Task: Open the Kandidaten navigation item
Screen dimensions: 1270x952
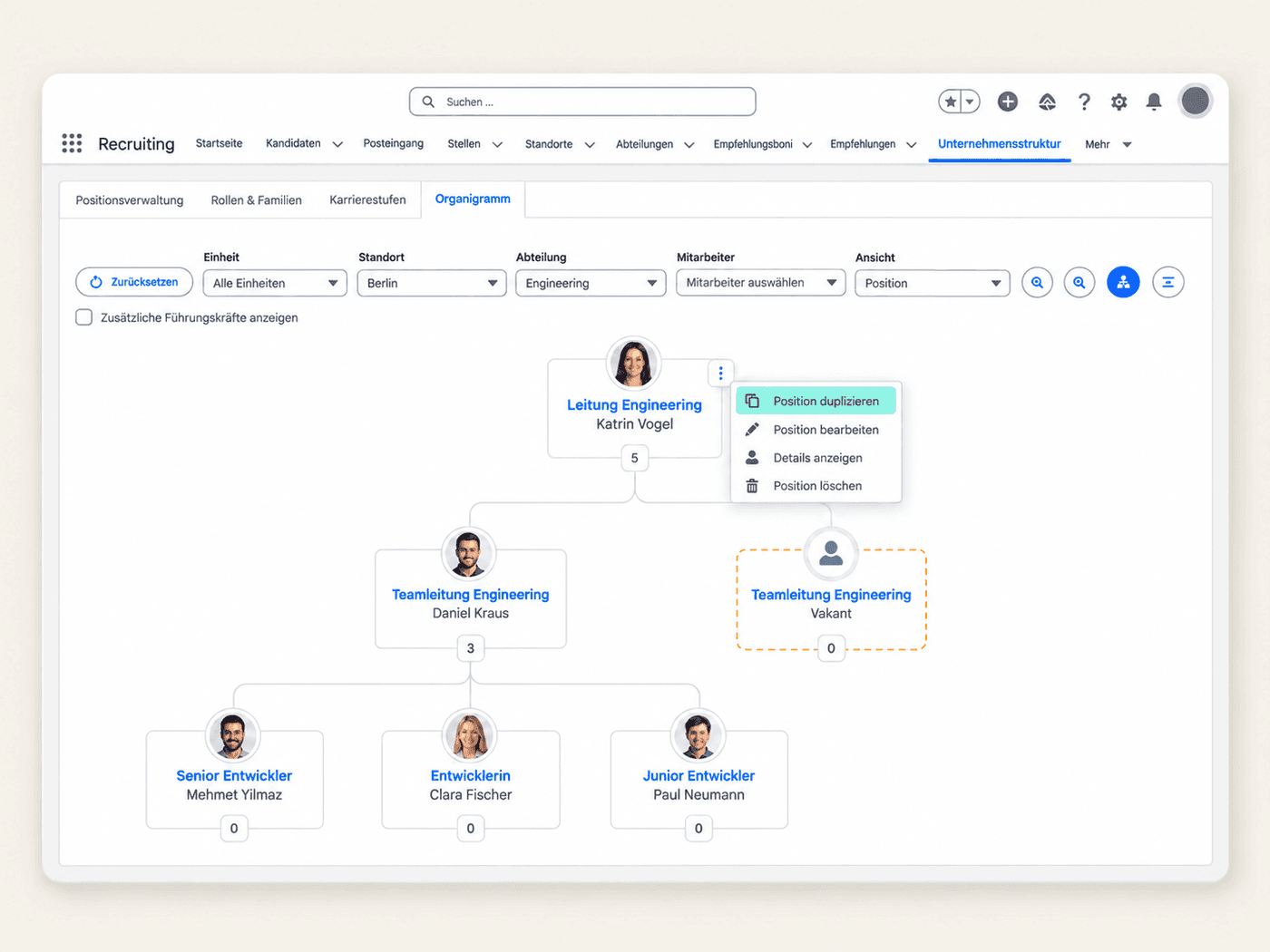Action: pyautogui.click(x=293, y=143)
